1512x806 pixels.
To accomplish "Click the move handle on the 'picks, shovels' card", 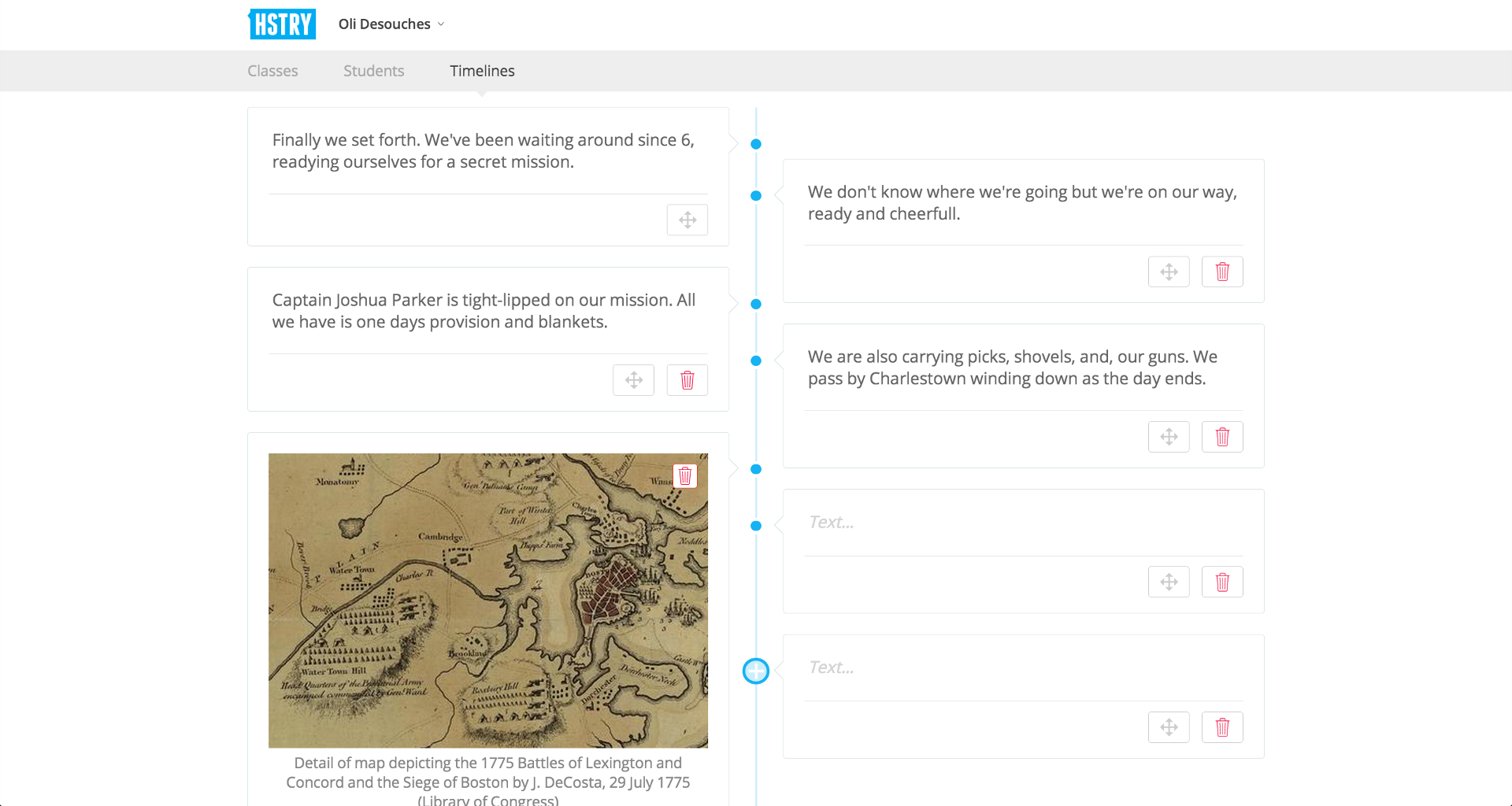I will point(1169,436).
